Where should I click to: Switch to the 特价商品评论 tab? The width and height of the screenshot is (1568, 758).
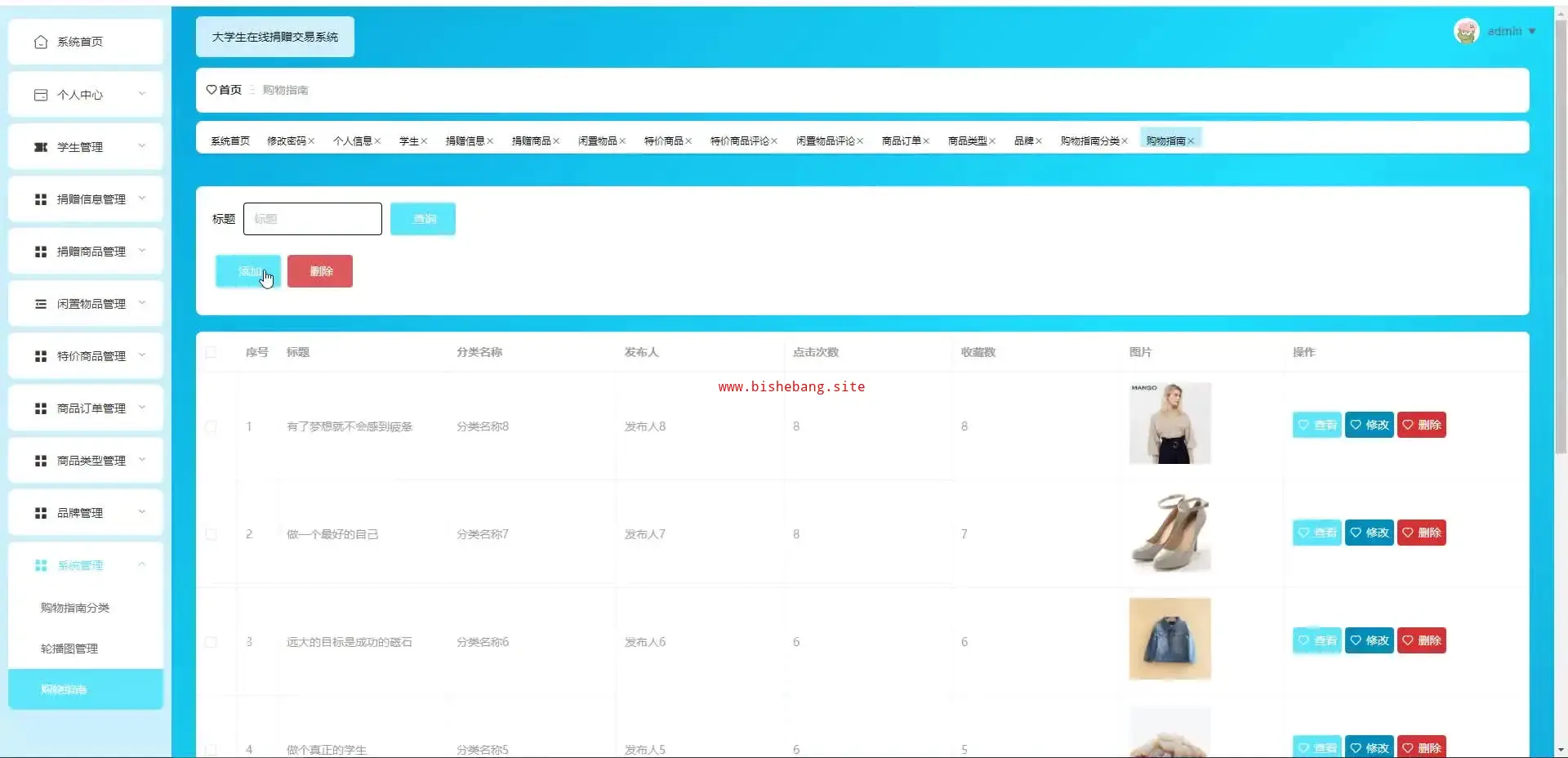[740, 141]
